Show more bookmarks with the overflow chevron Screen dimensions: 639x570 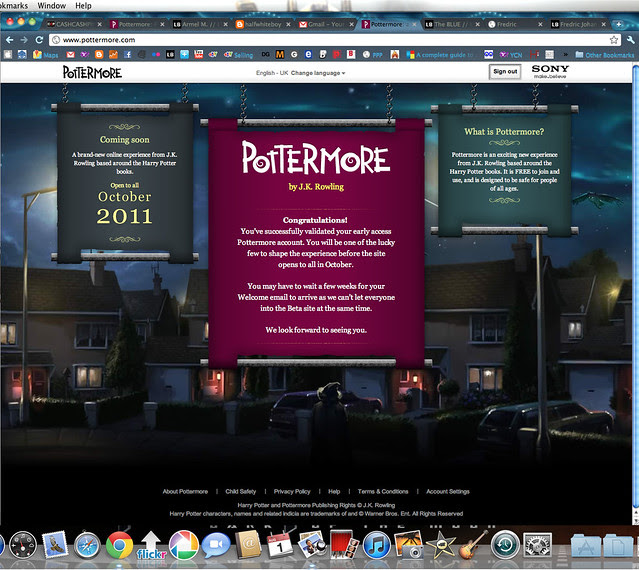click(566, 55)
